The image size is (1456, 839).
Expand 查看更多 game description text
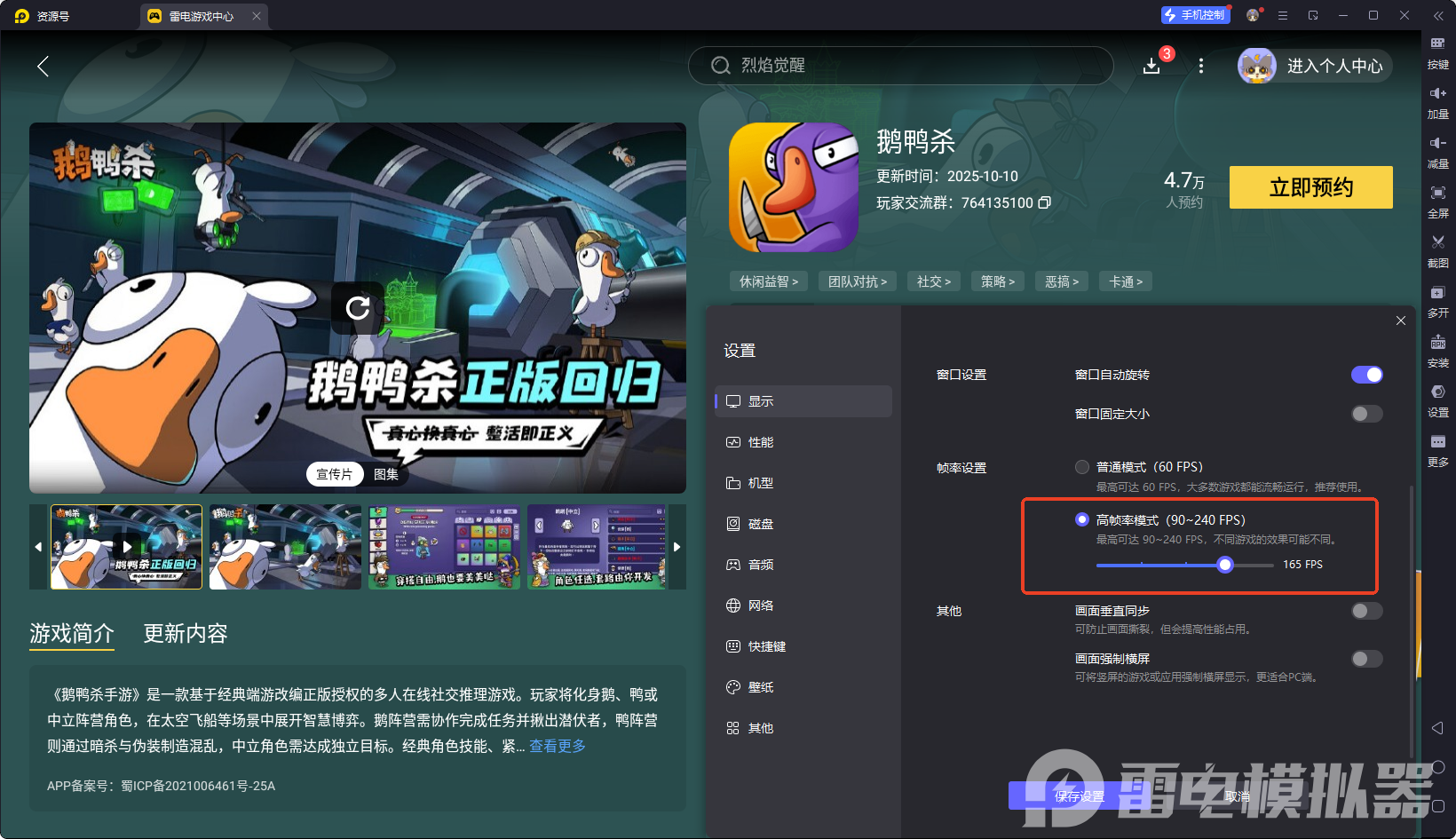(x=558, y=746)
